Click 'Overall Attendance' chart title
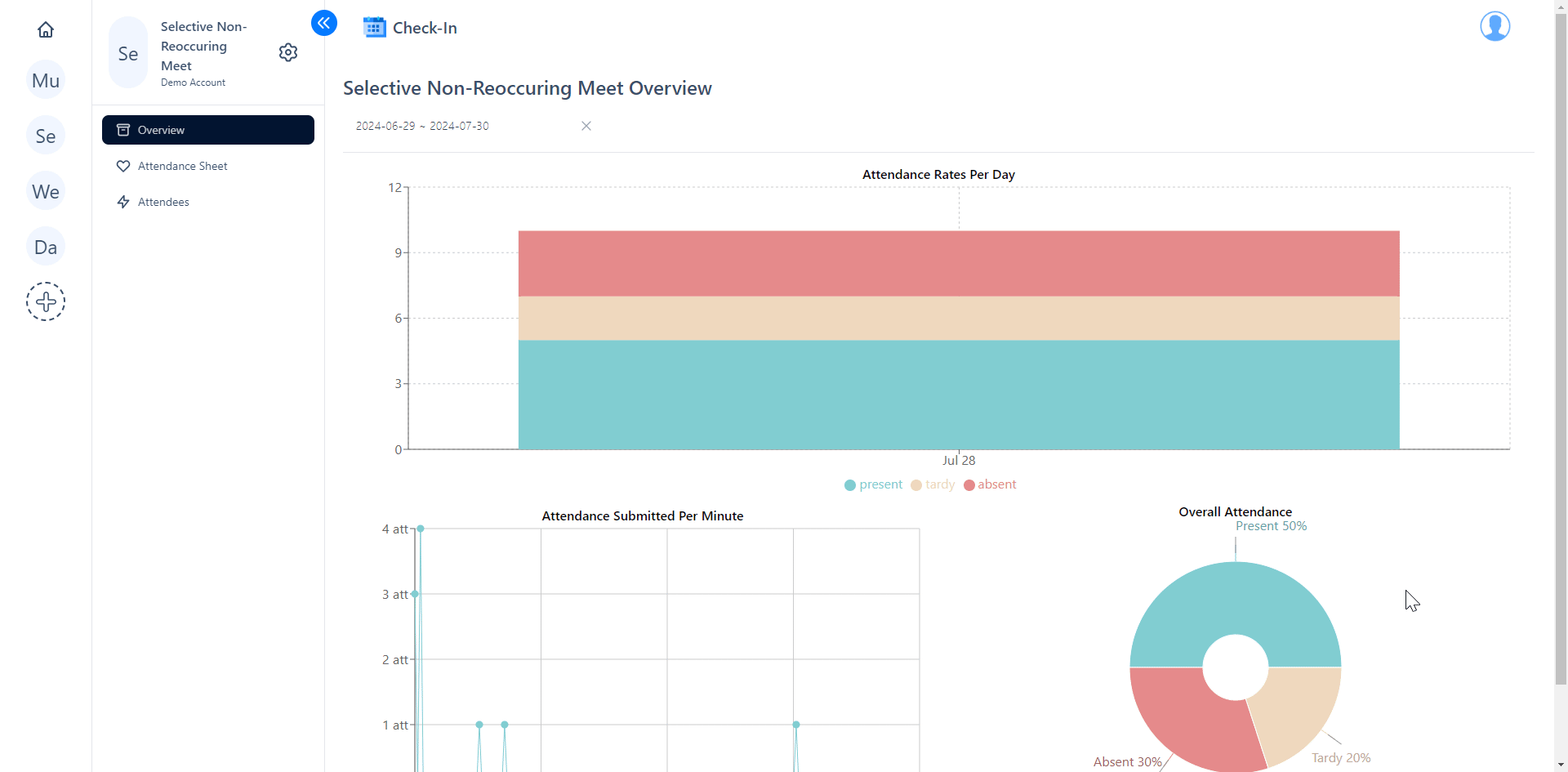1568x772 pixels. point(1235,512)
